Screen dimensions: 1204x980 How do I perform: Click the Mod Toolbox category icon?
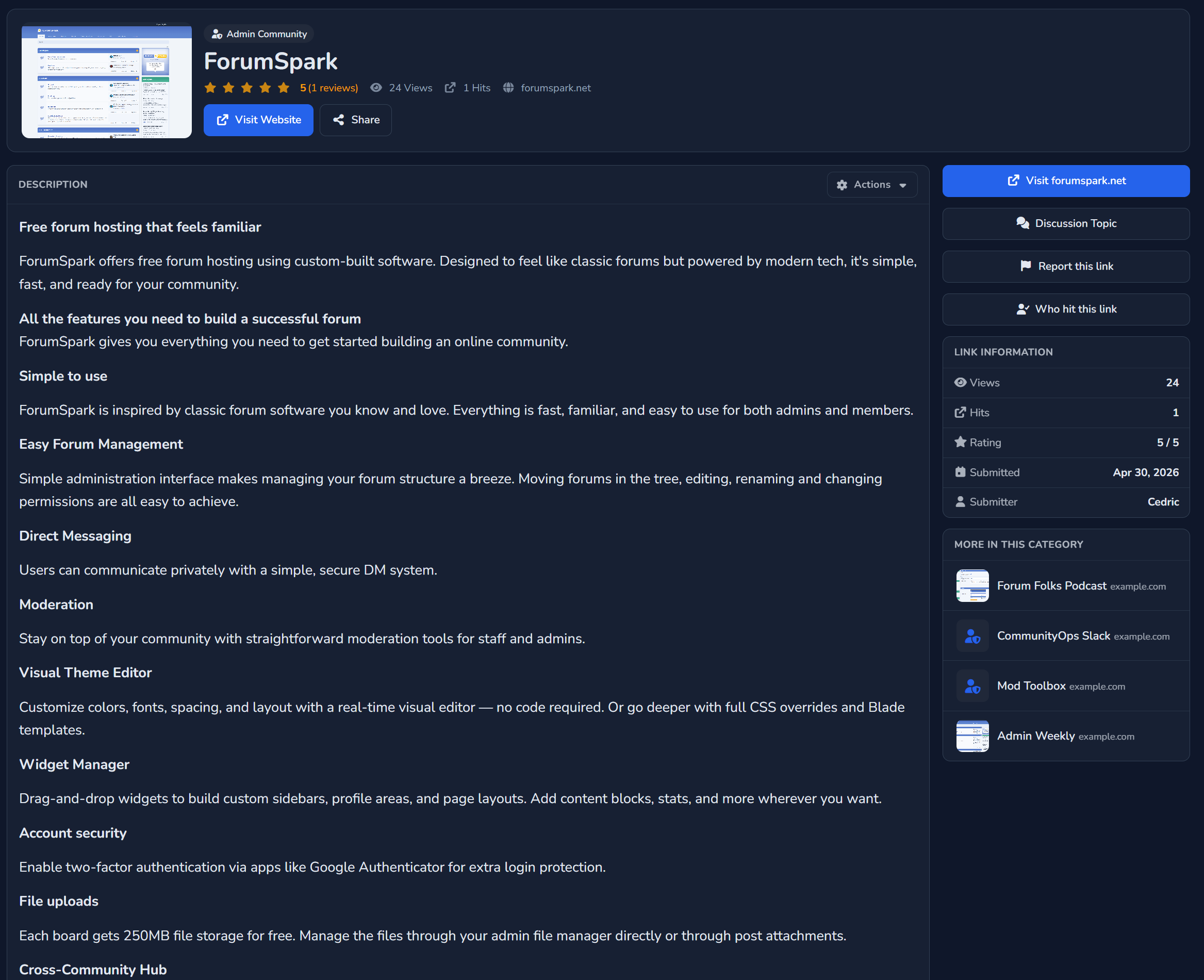click(972, 686)
